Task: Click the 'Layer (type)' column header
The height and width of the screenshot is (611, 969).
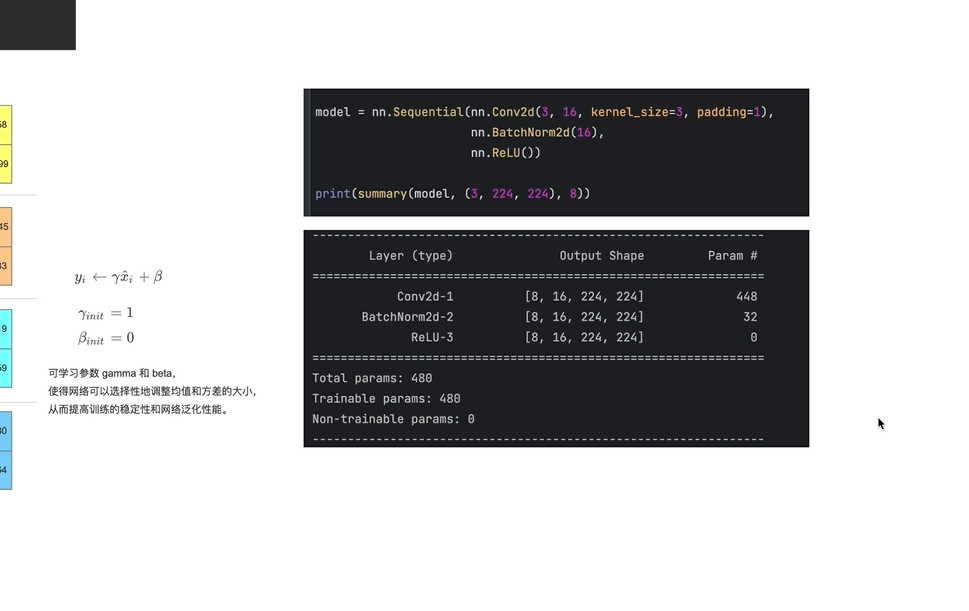Action: coord(411,256)
